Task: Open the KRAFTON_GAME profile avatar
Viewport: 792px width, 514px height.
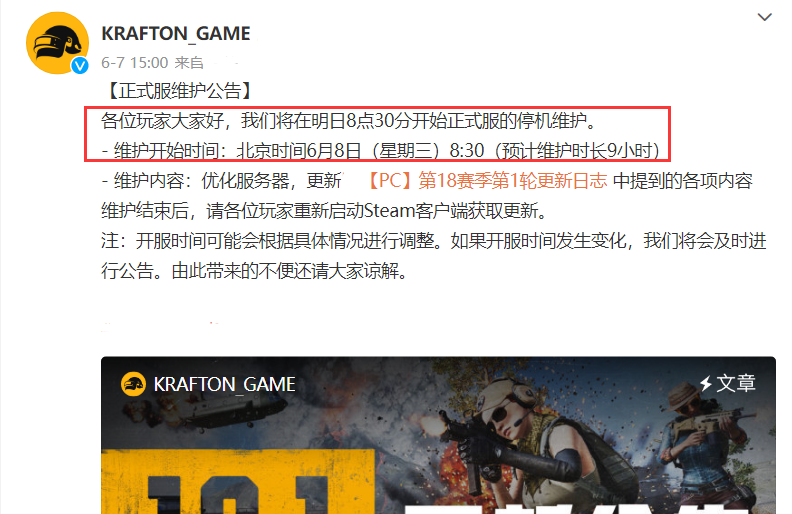Action: tap(57, 42)
